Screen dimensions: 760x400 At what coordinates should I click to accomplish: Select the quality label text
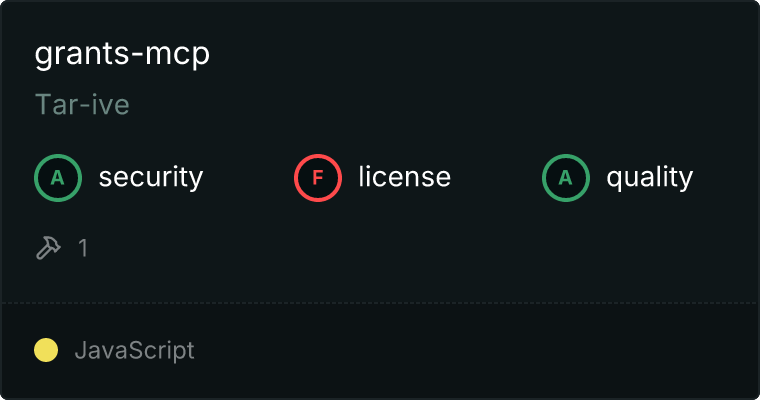coord(649,177)
